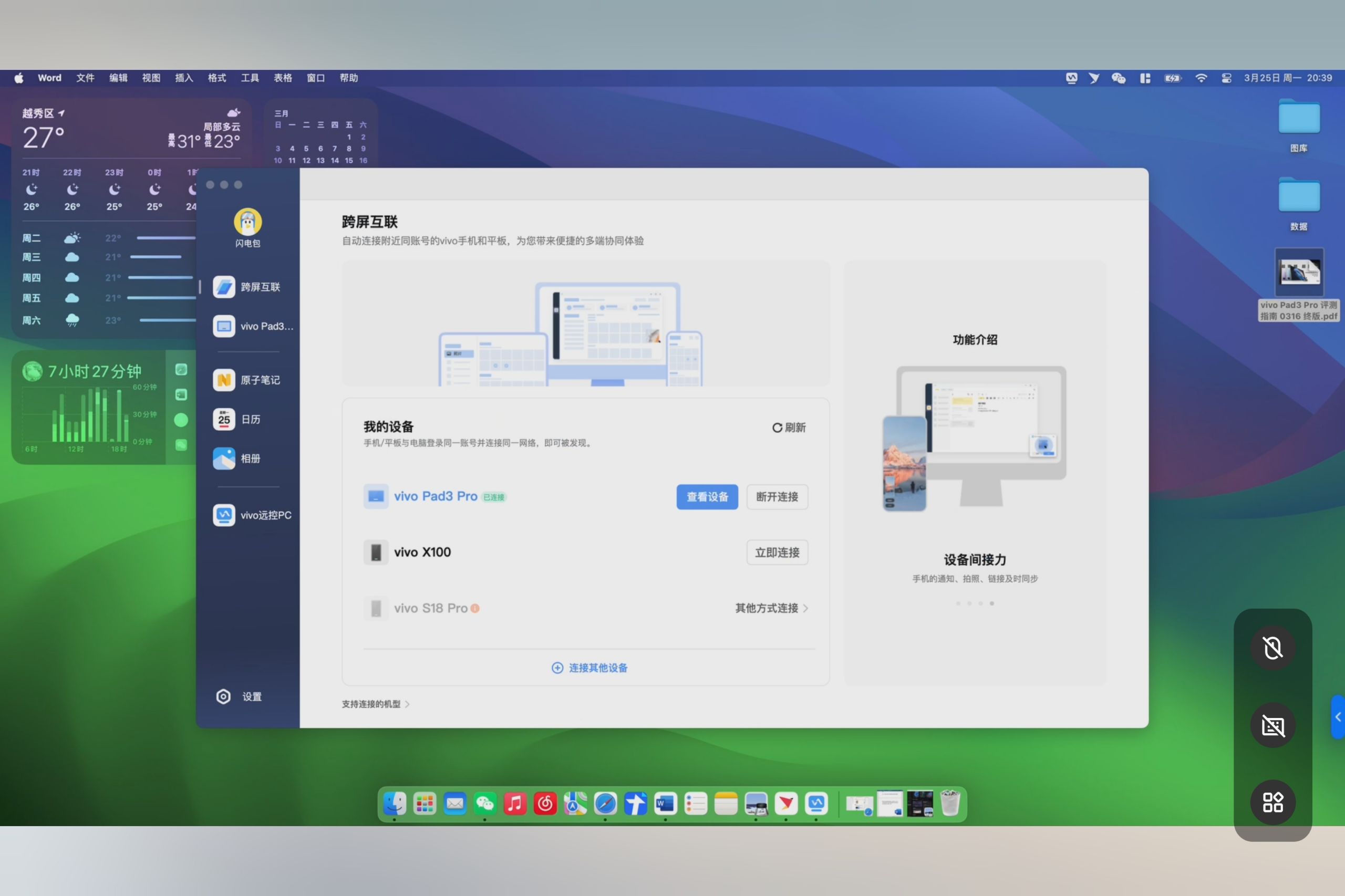Click 断开连接 to disconnect vivo Pad3 Pro
Screen dimensions: 1345x896
pos(778,497)
